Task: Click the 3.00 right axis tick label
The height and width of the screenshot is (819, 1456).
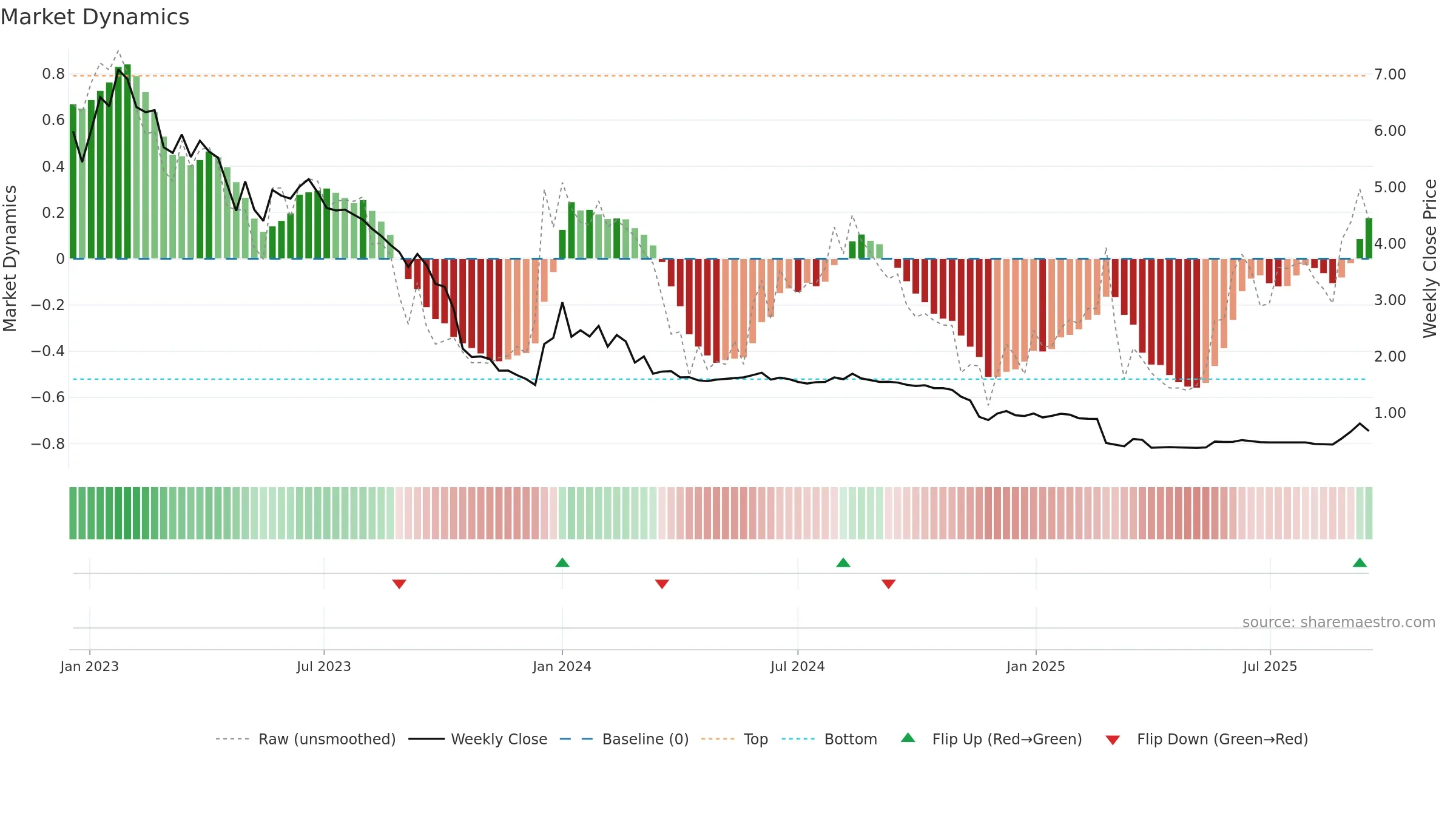Action: click(x=1390, y=300)
